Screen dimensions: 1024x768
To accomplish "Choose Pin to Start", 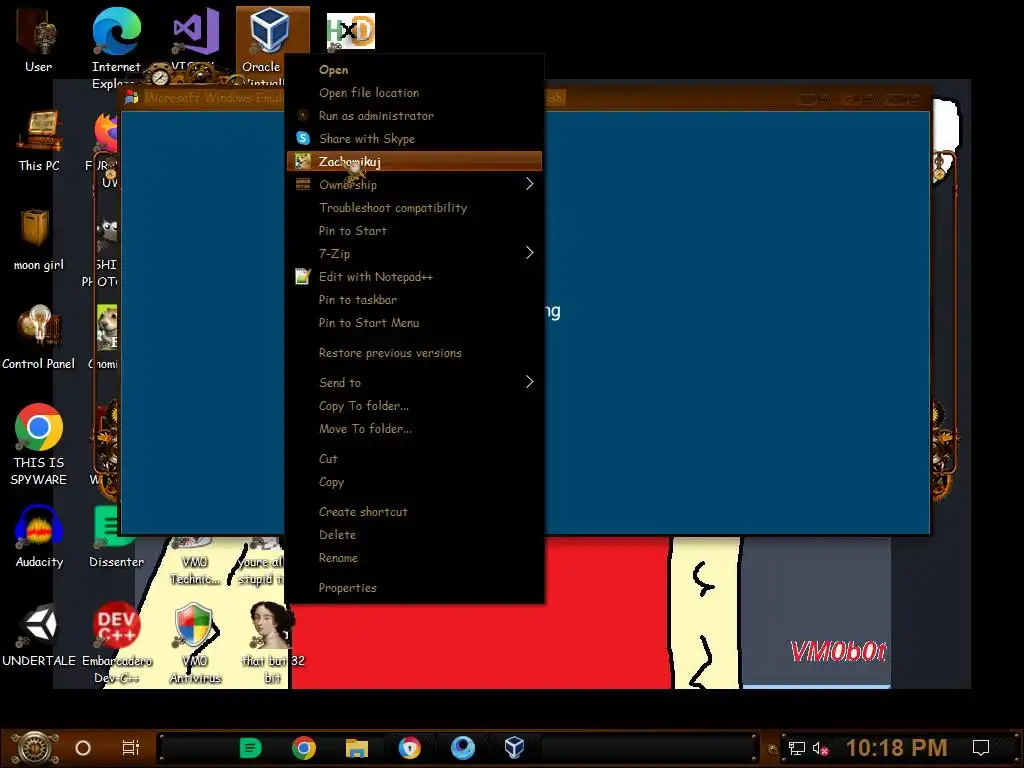I will tap(414, 231).
